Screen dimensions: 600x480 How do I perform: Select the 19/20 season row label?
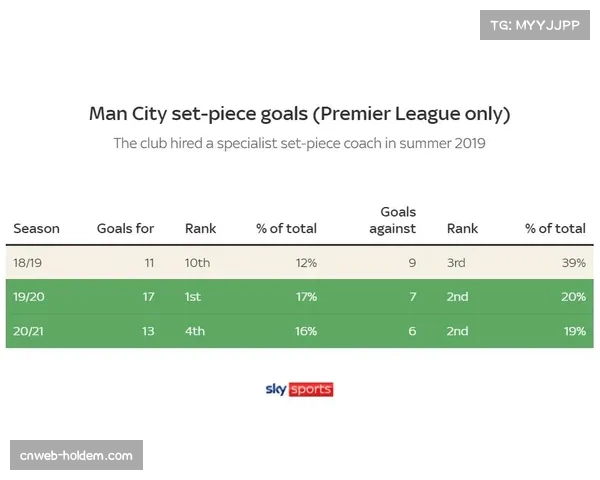coord(28,297)
